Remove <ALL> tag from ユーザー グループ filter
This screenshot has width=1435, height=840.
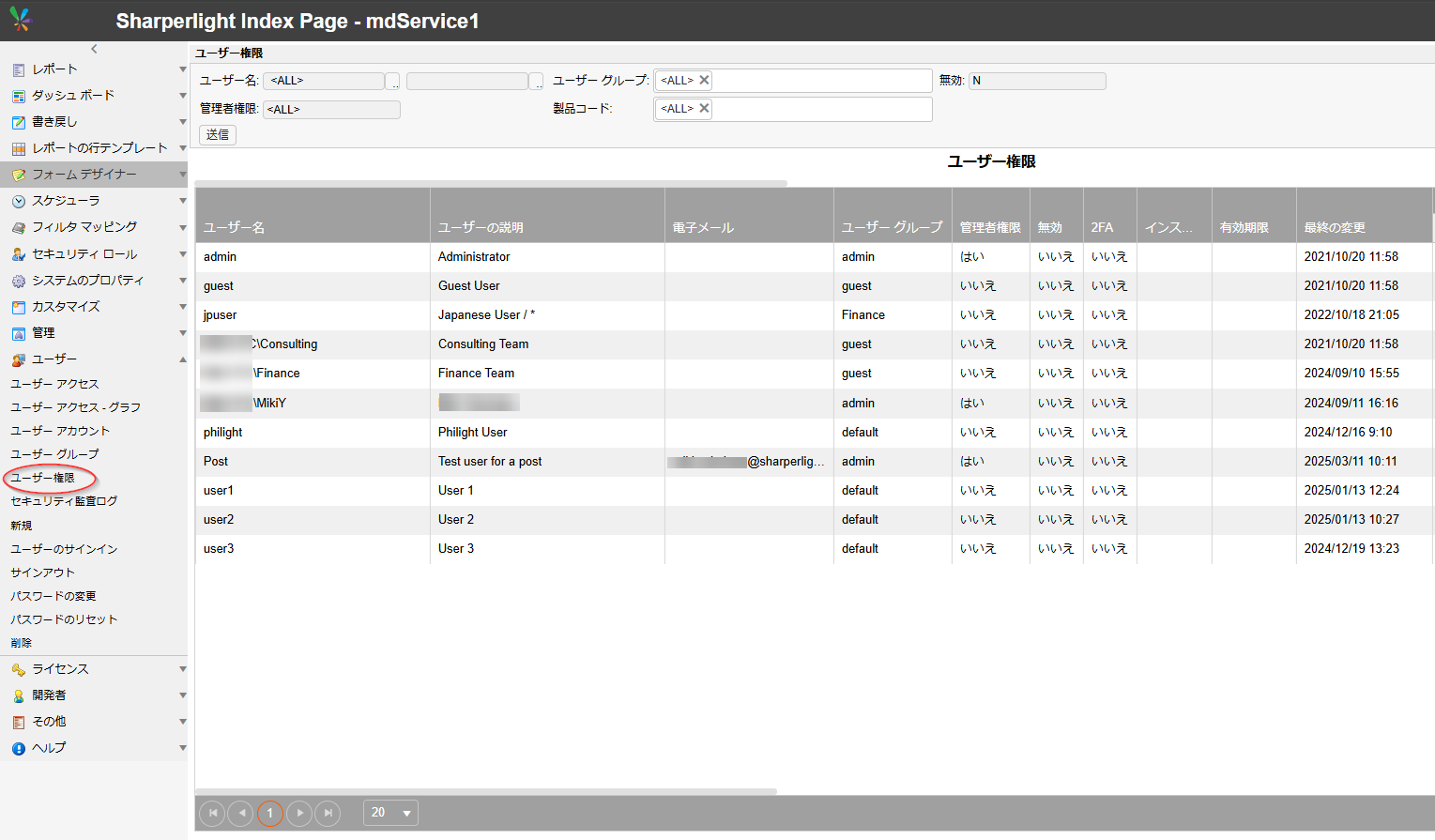coord(704,80)
